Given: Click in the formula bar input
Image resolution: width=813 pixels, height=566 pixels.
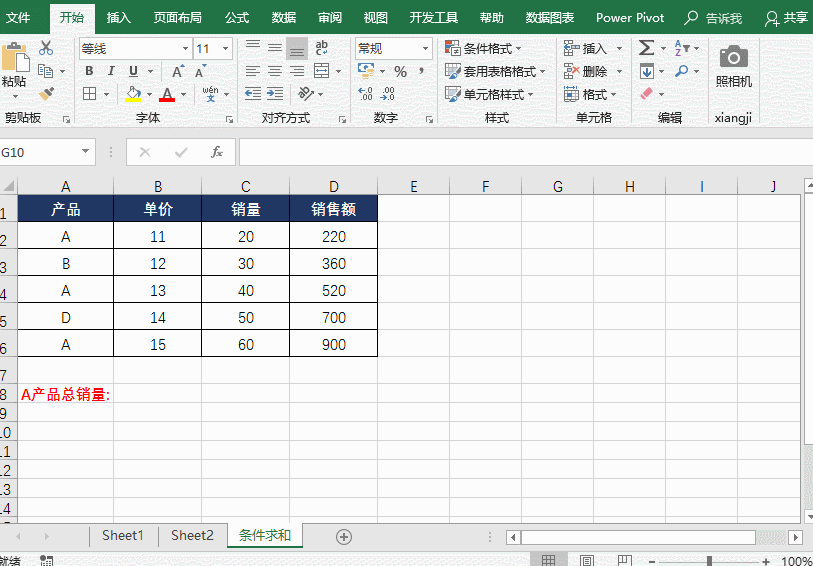Looking at the screenshot, I should tap(525, 152).
